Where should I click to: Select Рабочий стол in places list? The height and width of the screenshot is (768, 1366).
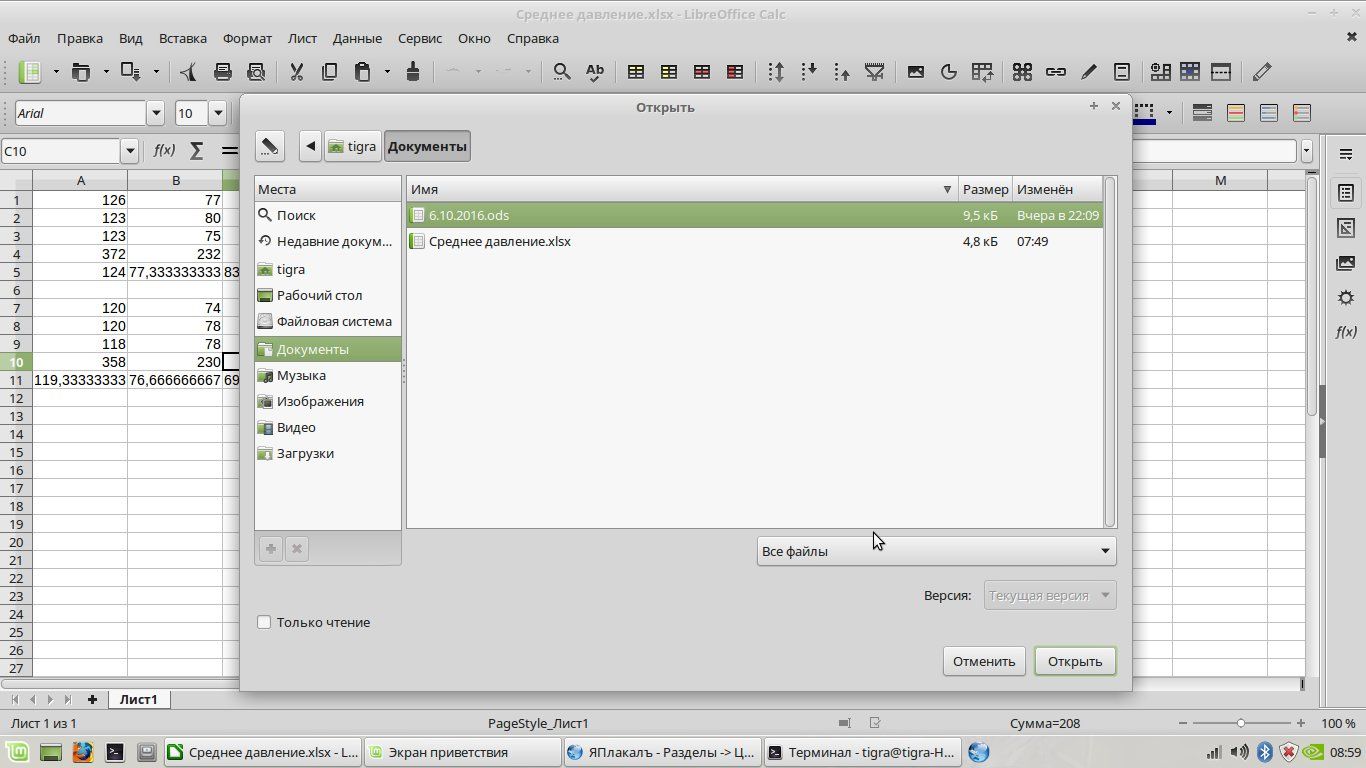pyautogui.click(x=328, y=295)
